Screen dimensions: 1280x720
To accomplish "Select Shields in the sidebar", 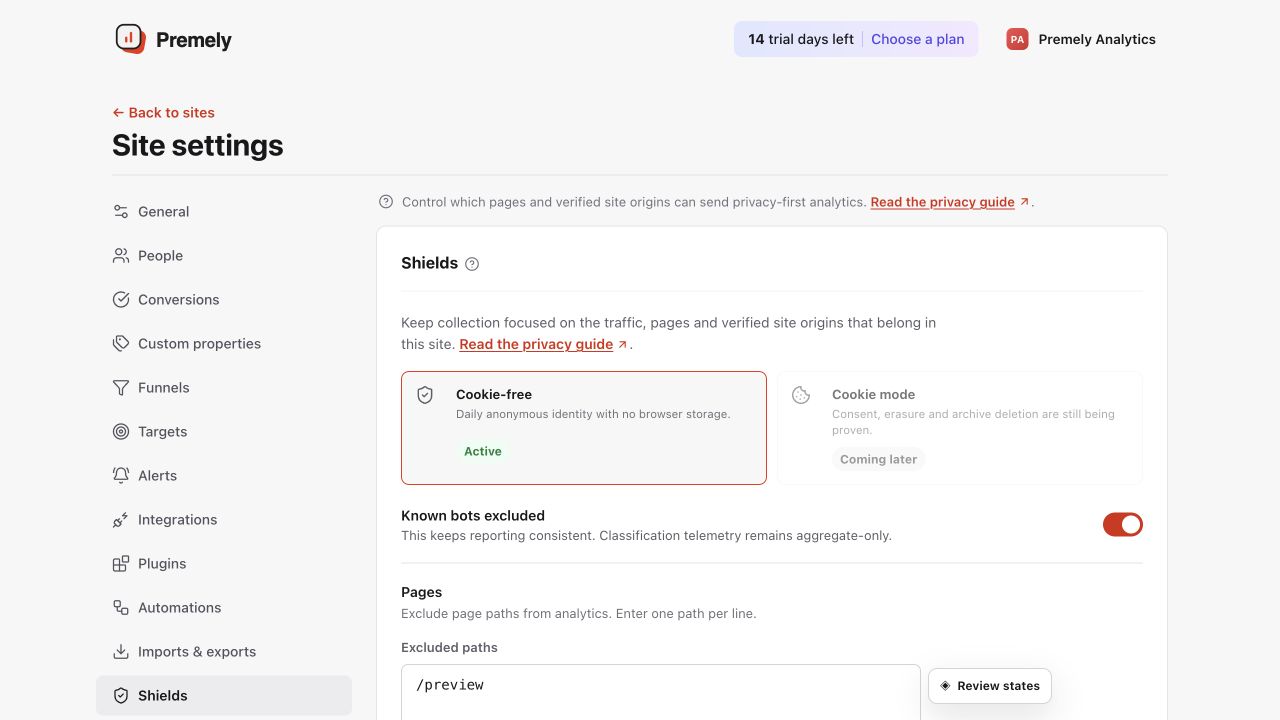I will coord(224,696).
